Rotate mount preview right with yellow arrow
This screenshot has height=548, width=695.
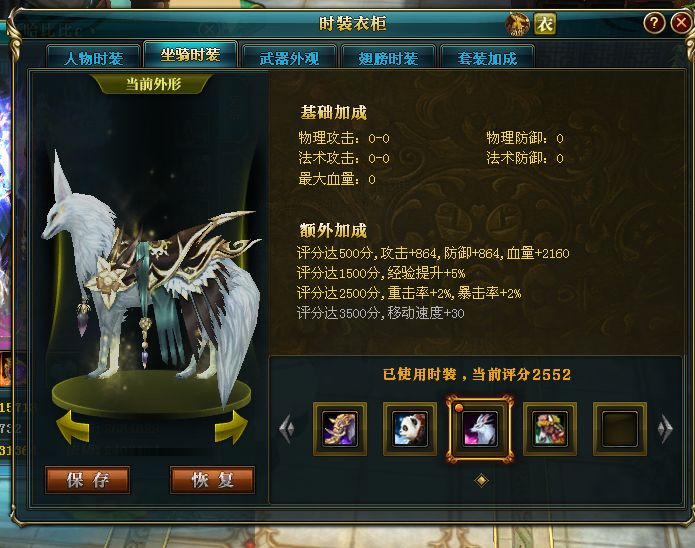pyautogui.click(x=231, y=427)
